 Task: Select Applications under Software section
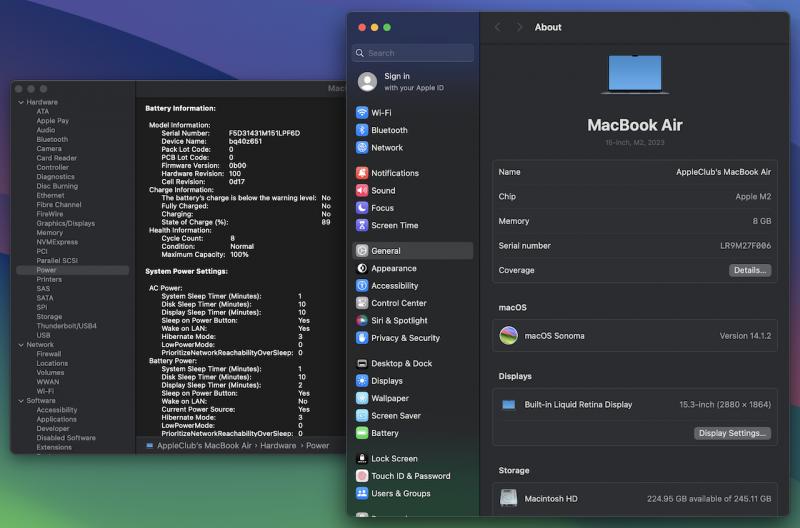56,419
